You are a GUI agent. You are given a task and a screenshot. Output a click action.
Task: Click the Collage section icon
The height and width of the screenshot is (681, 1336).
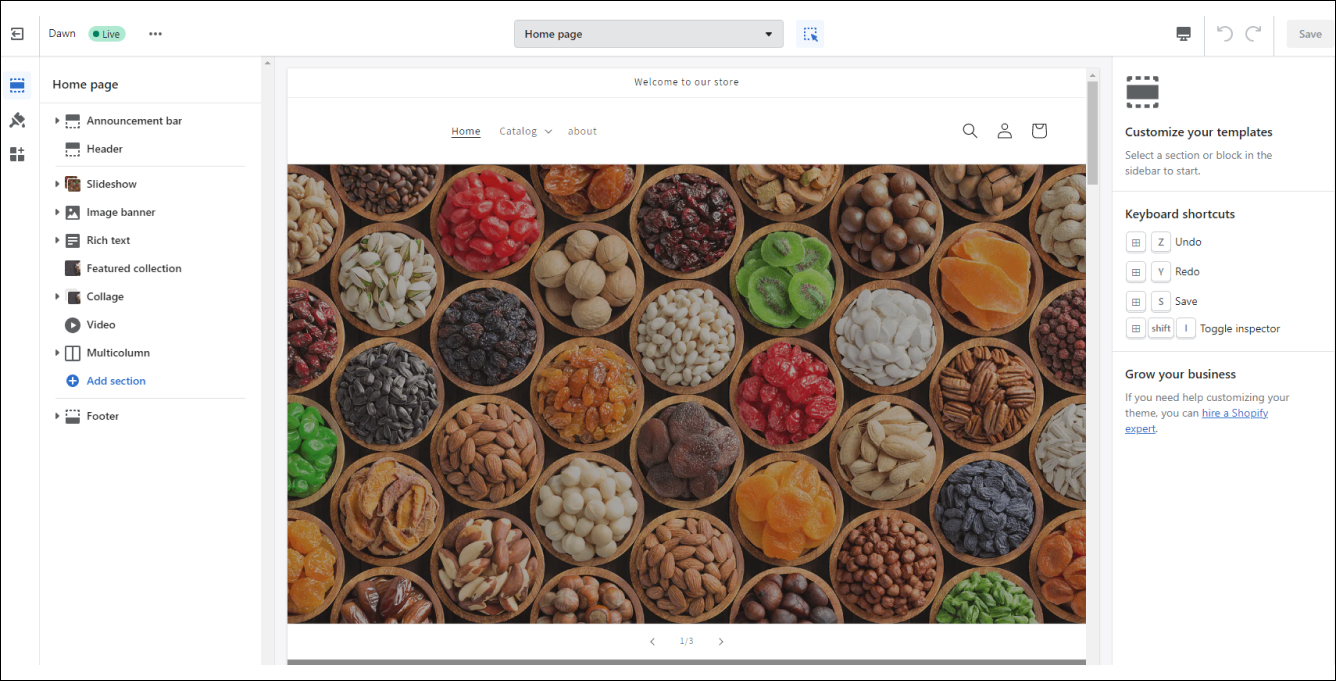click(x=72, y=296)
